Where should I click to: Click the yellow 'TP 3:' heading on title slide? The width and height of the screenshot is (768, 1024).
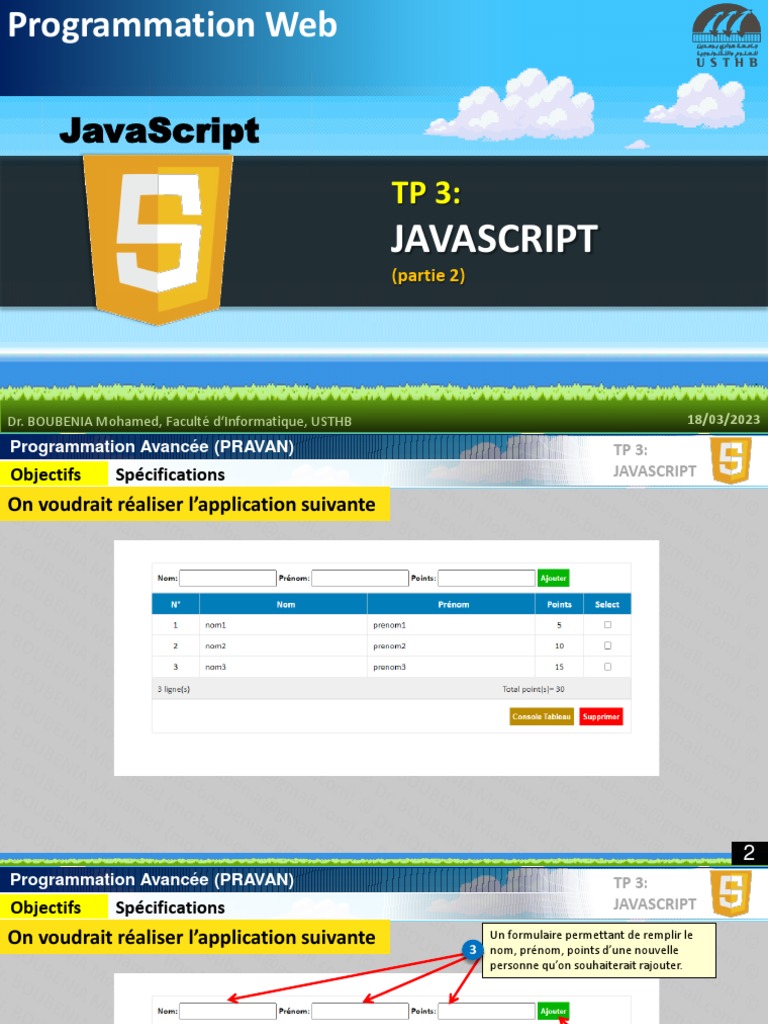(426, 193)
